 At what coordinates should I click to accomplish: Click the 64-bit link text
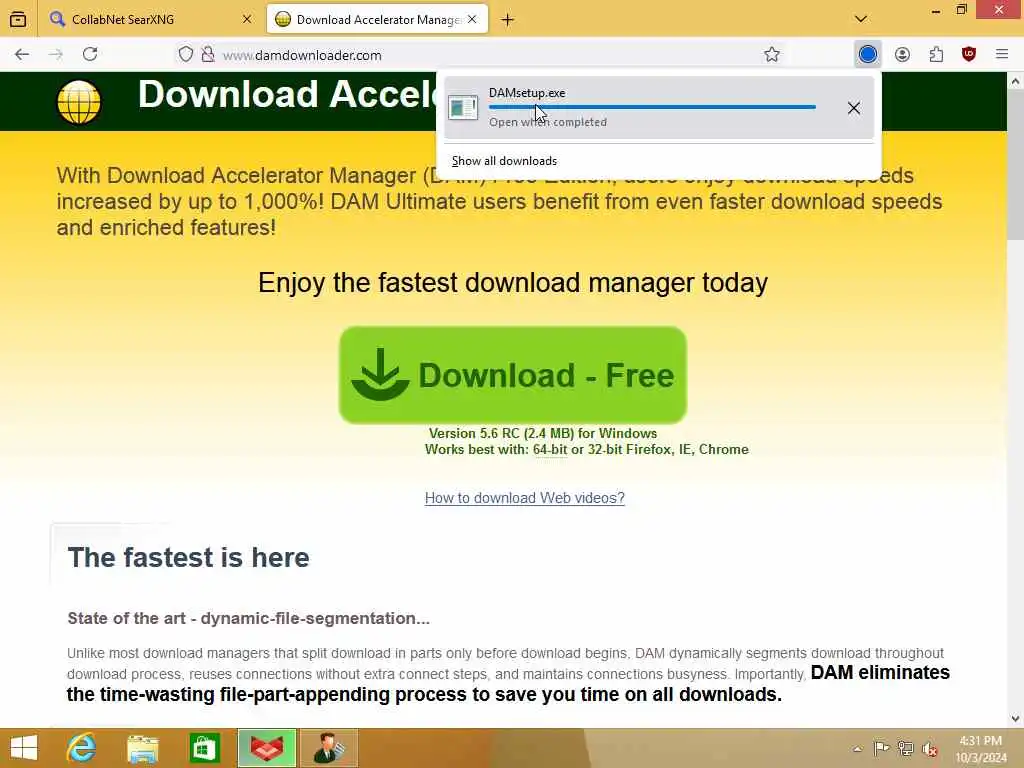[550, 450]
